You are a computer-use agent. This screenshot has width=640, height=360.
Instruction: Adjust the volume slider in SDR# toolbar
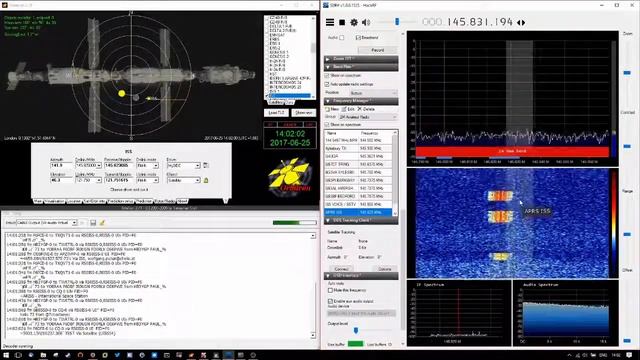397,22
